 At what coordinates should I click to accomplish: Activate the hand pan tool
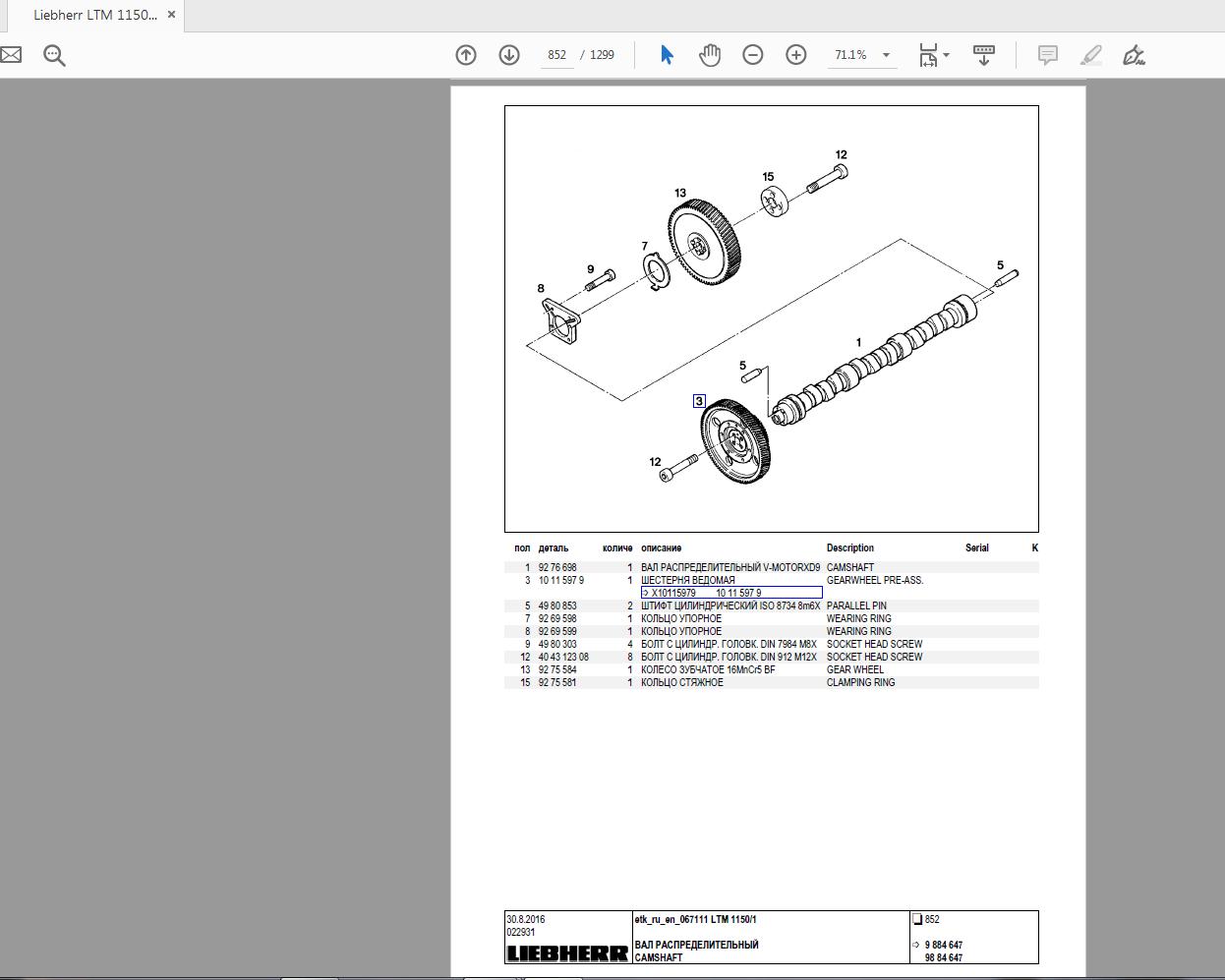(x=710, y=55)
